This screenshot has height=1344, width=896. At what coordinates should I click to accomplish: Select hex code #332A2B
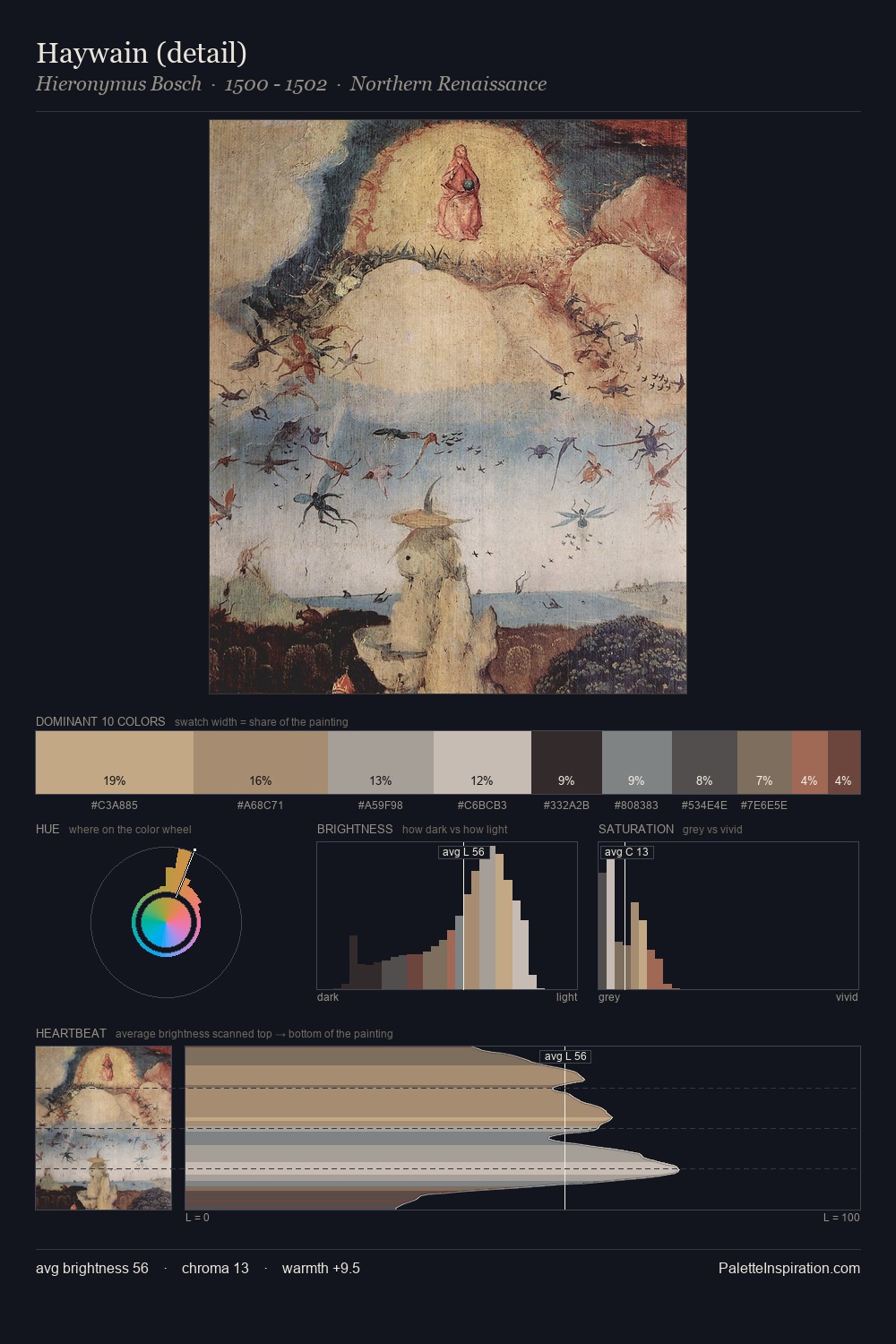pyautogui.click(x=566, y=806)
